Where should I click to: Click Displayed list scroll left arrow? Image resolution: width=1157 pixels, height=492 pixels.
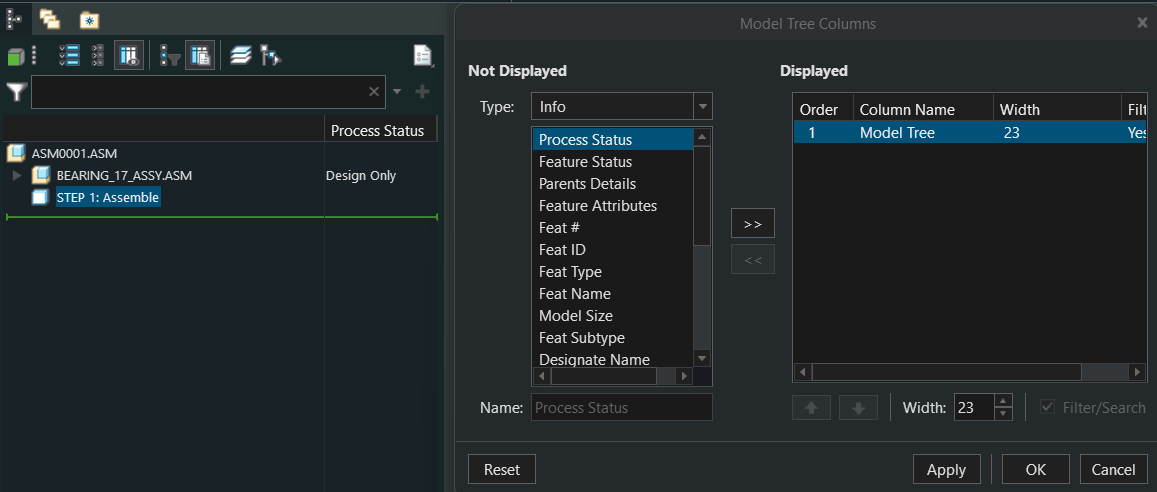(x=803, y=371)
